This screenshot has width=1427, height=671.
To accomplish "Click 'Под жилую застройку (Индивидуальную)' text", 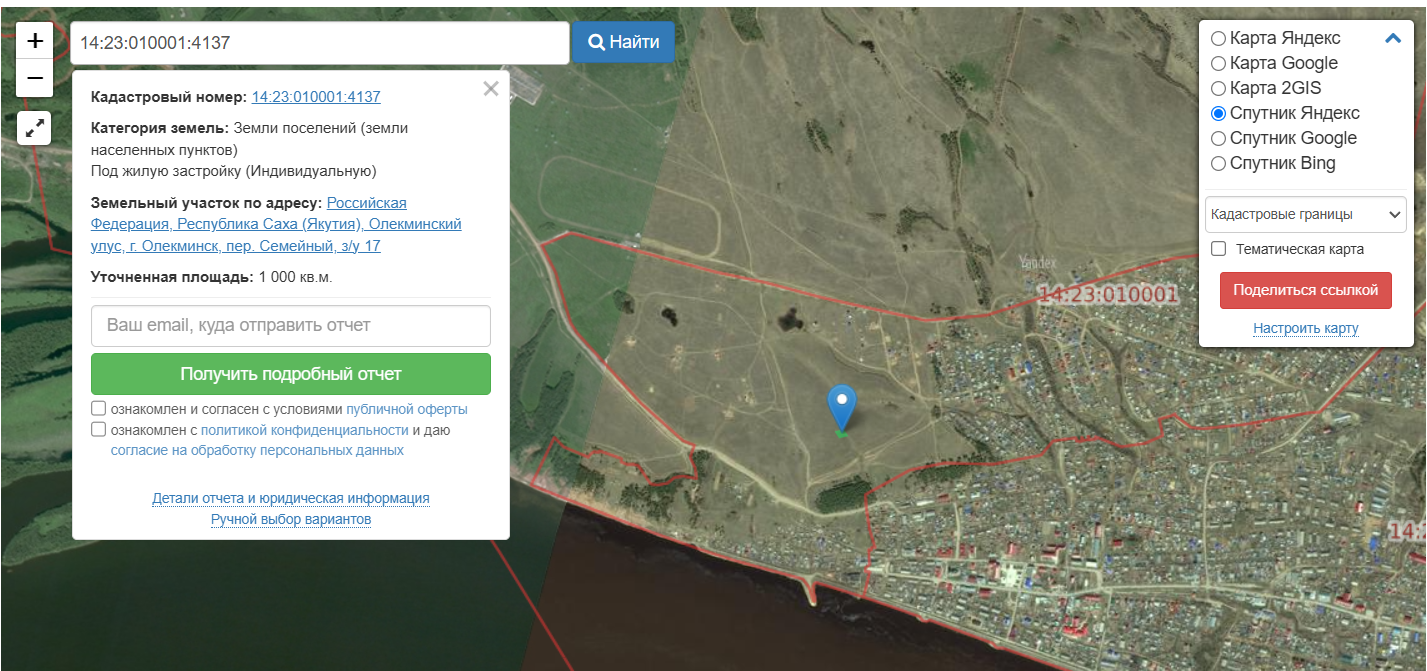I will 234,171.
